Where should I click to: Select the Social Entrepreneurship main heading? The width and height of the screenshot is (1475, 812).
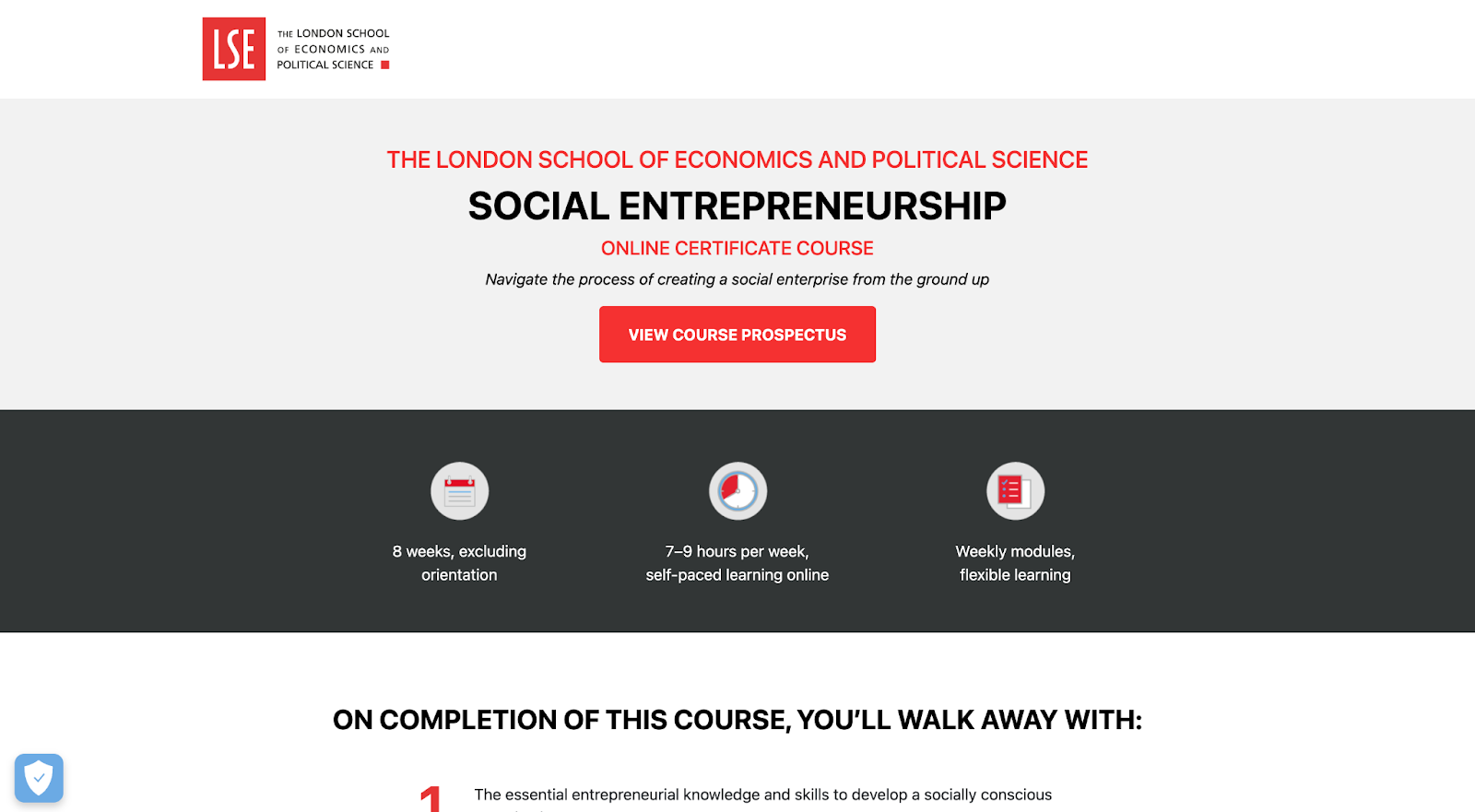coord(737,206)
